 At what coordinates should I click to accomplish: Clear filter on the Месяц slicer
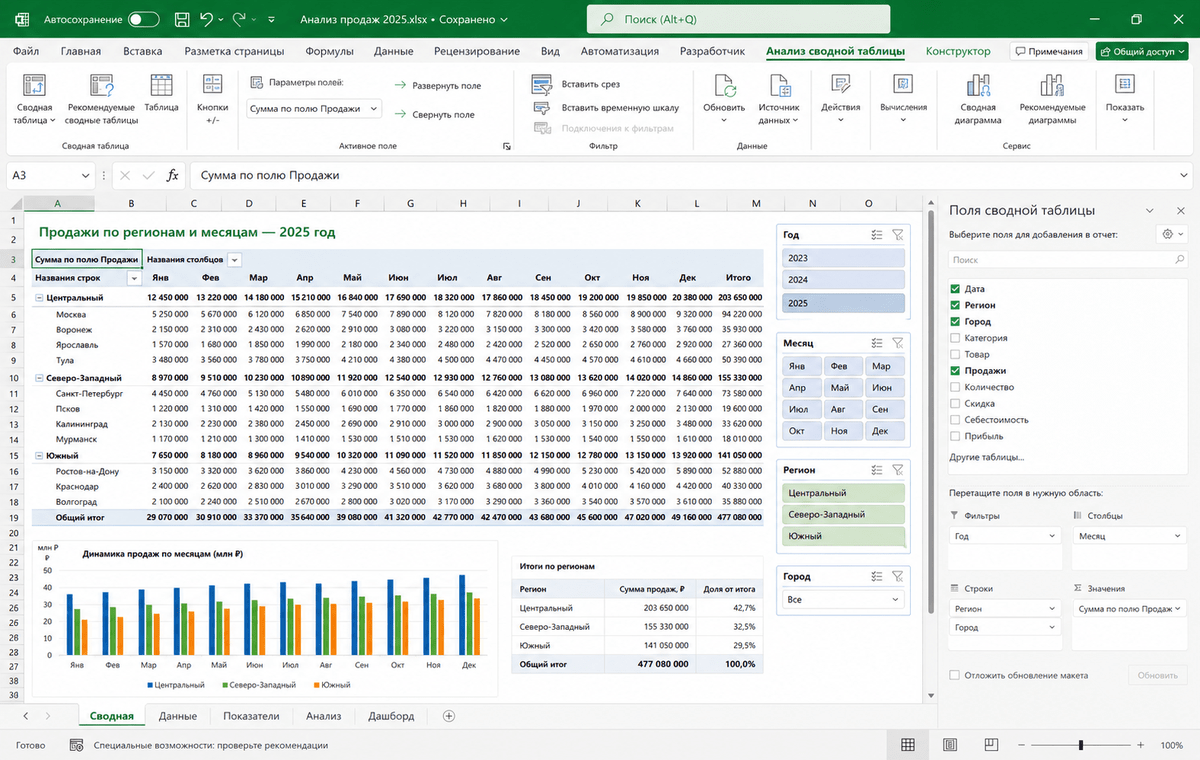click(897, 343)
